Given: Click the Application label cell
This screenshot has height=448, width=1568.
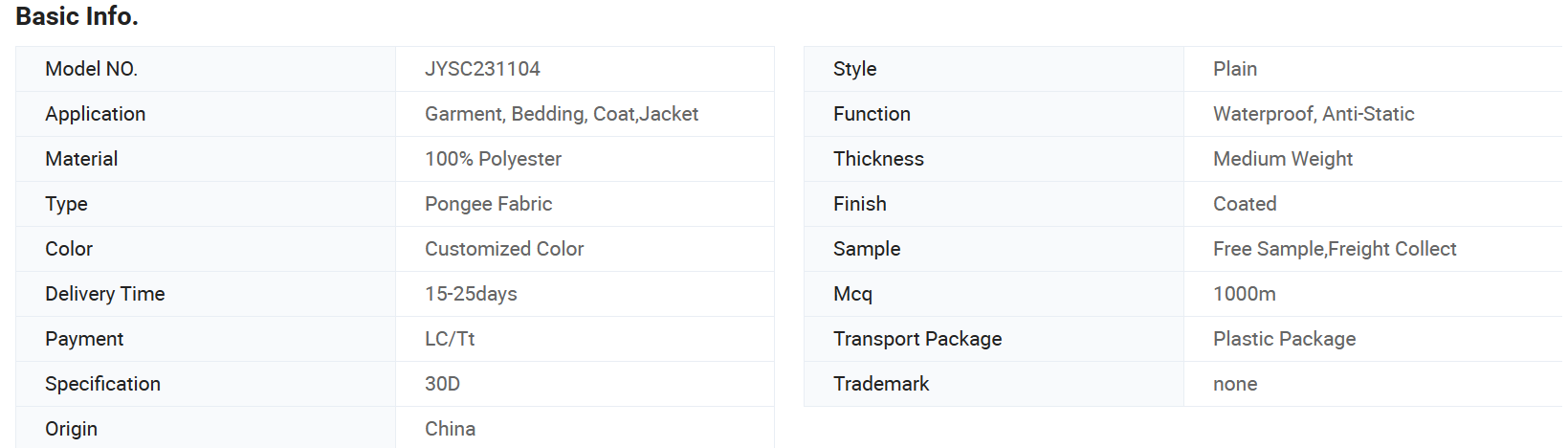Looking at the screenshot, I should [x=206, y=114].
